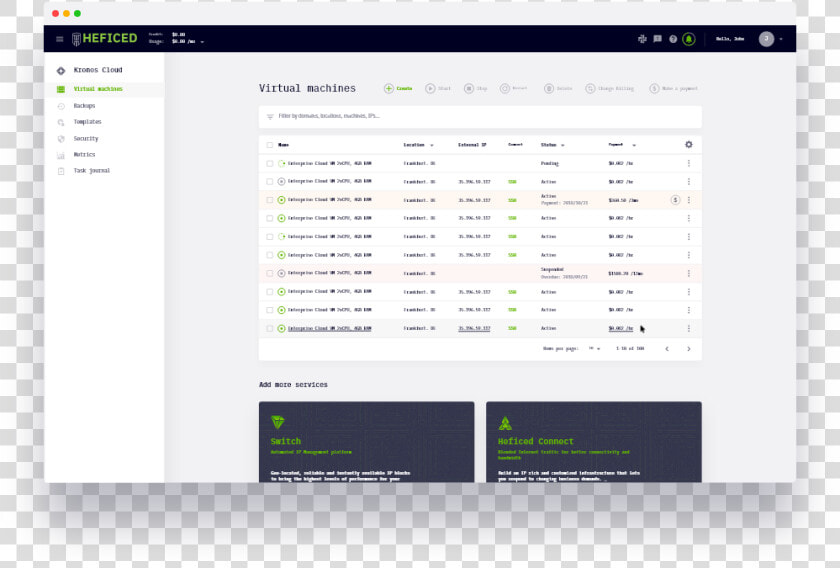Open Templates in the sidebar
Screen dimensions: 840x568
pos(87,122)
